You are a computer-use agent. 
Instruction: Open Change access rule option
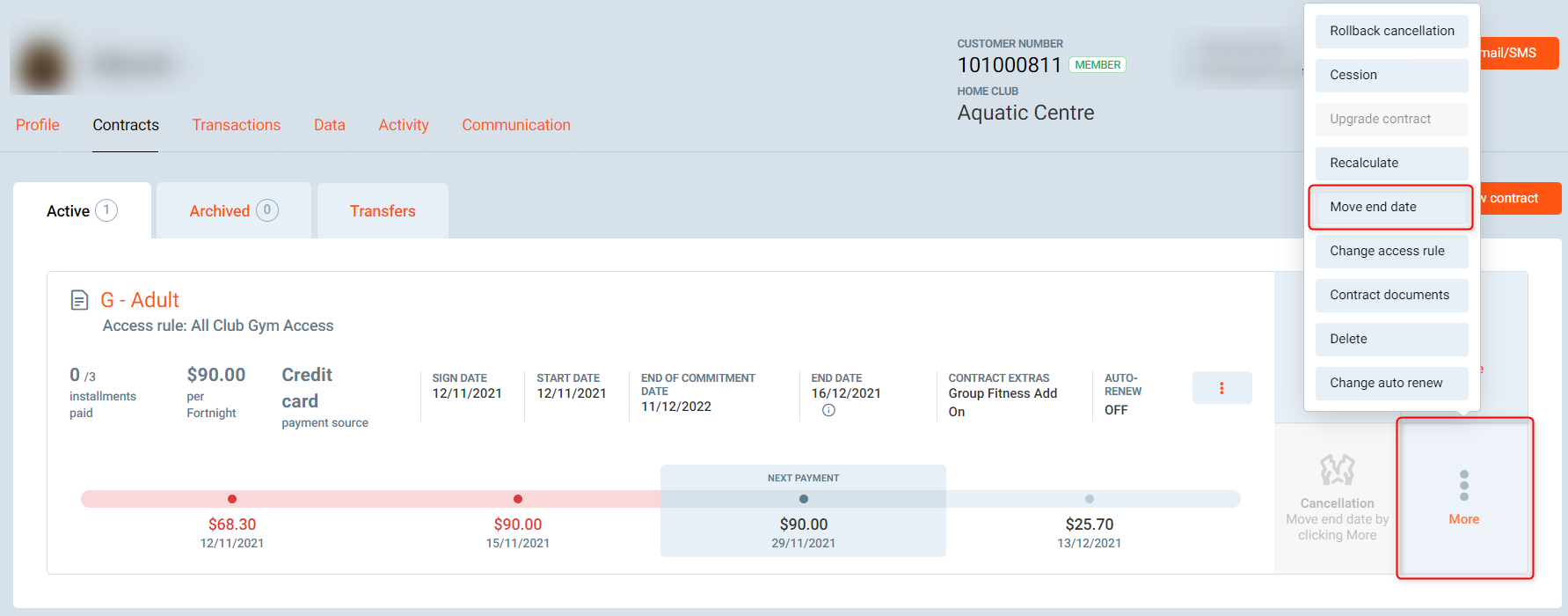pyautogui.click(x=1391, y=251)
